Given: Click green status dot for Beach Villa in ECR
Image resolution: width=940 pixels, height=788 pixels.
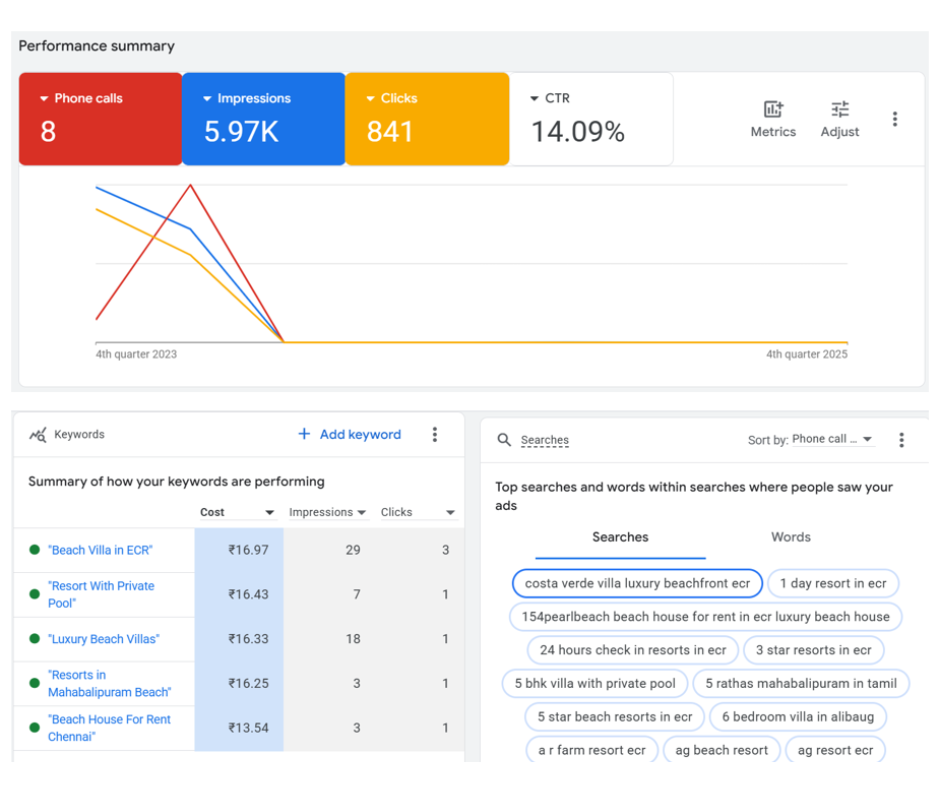Looking at the screenshot, I should [34, 550].
